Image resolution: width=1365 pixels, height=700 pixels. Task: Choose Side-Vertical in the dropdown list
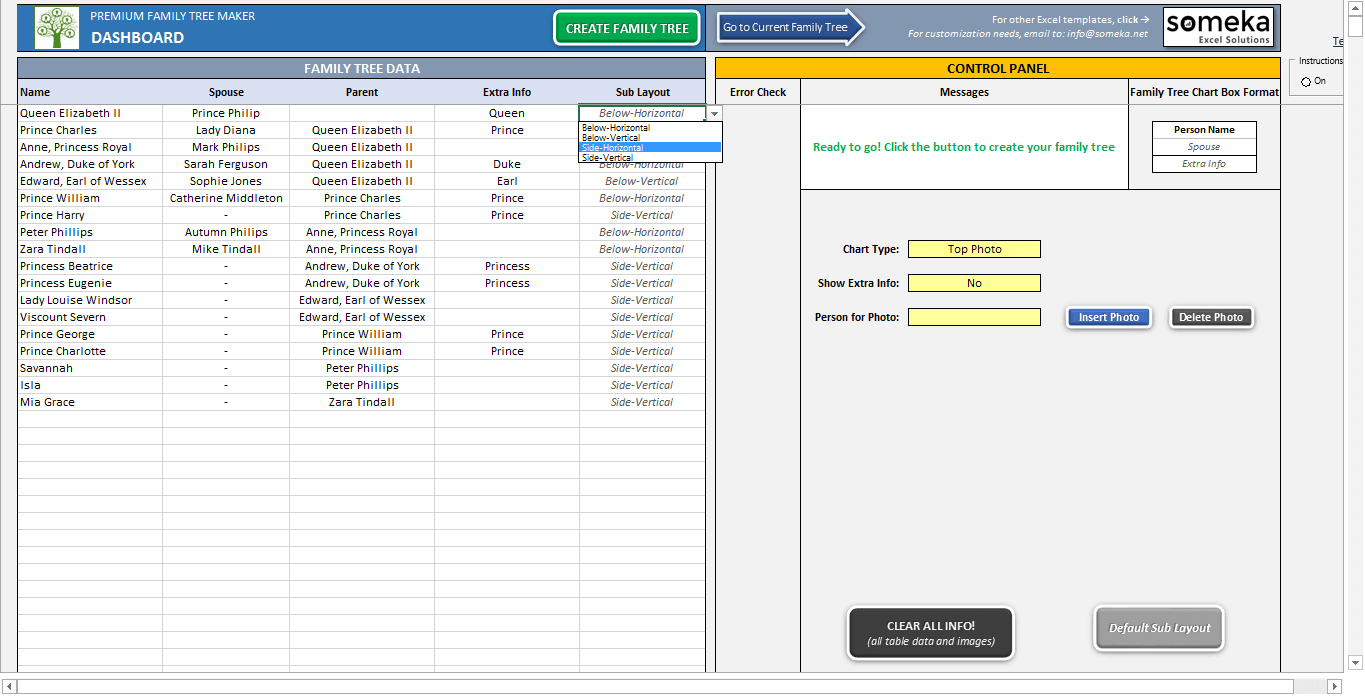tap(650, 158)
